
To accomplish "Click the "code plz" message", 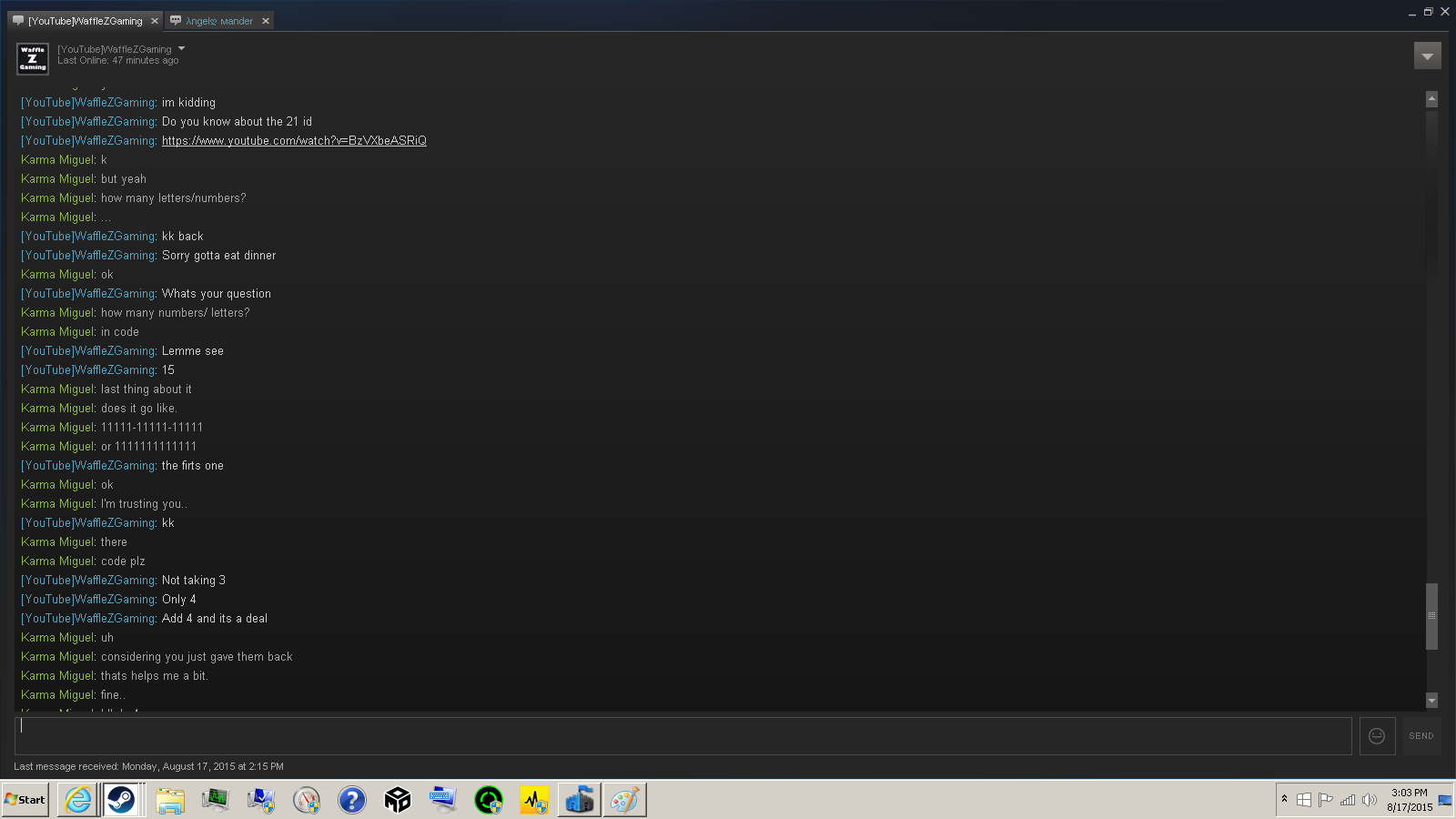I will [123, 561].
